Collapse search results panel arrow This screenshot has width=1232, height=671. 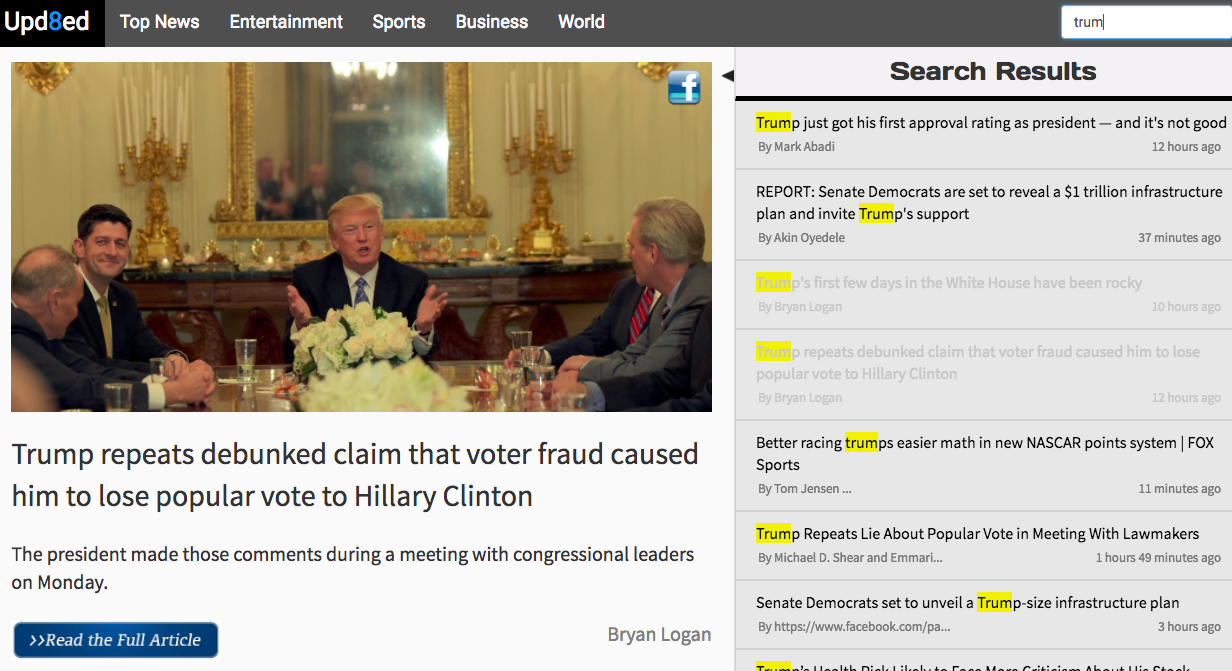727,75
